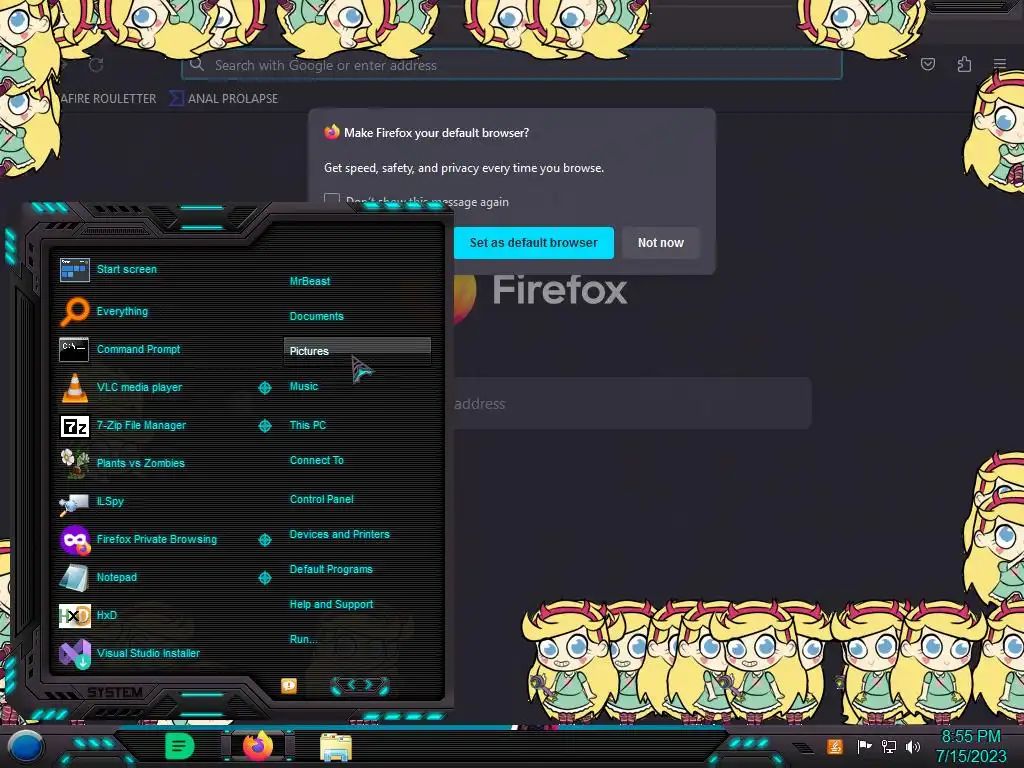Screen dimensions: 1024x768
Task: Dismiss prompt with Not now button
Action: [660, 243]
